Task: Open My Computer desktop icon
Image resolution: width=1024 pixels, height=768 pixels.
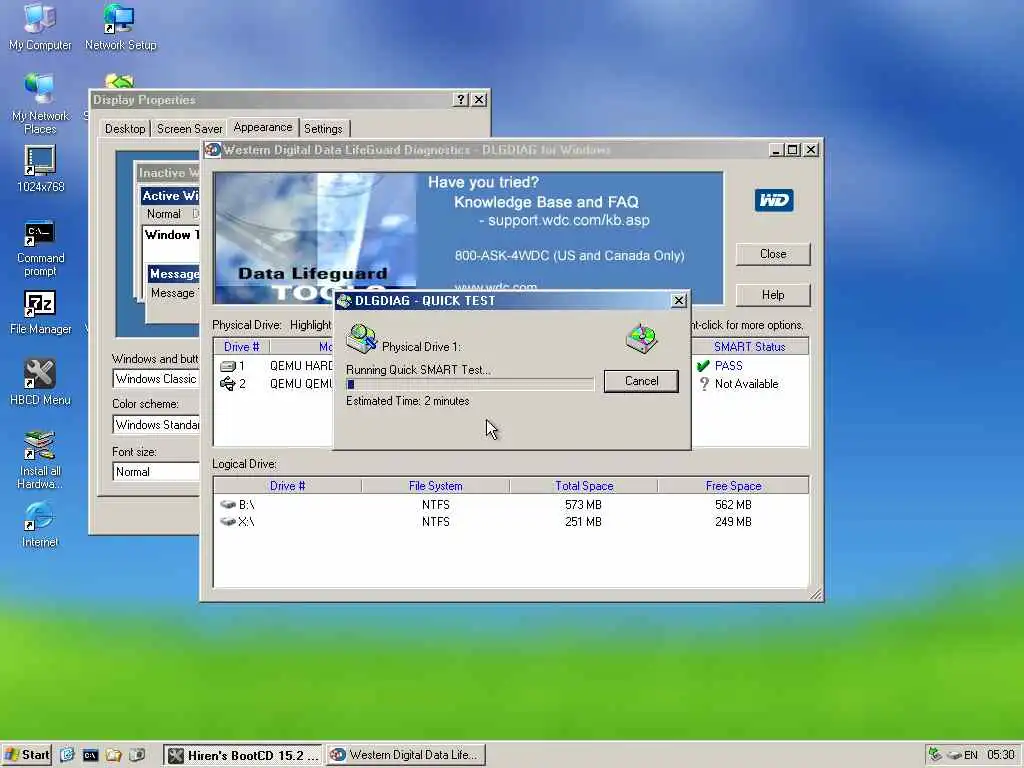Action: click(x=40, y=27)
